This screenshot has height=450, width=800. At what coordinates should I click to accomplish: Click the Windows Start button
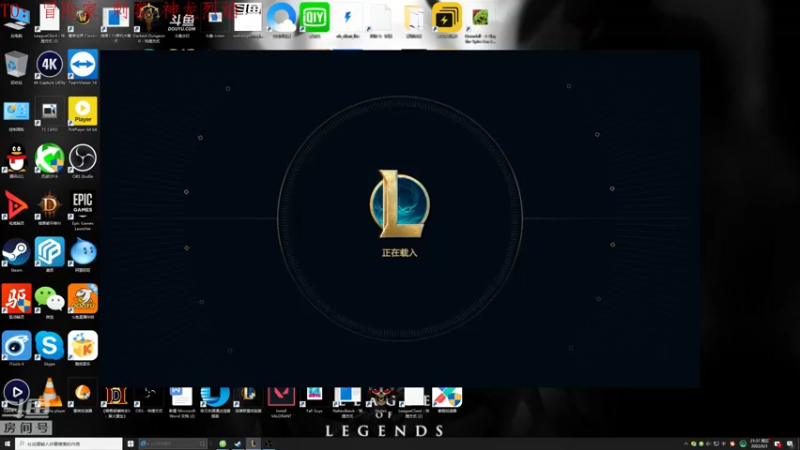click(x=7, y=444)
